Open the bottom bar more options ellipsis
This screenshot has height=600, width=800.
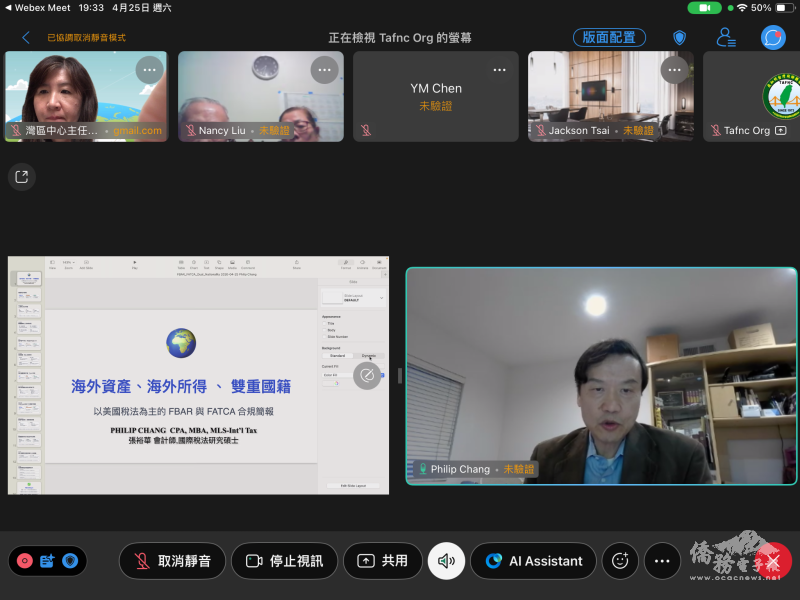(661, 561)
